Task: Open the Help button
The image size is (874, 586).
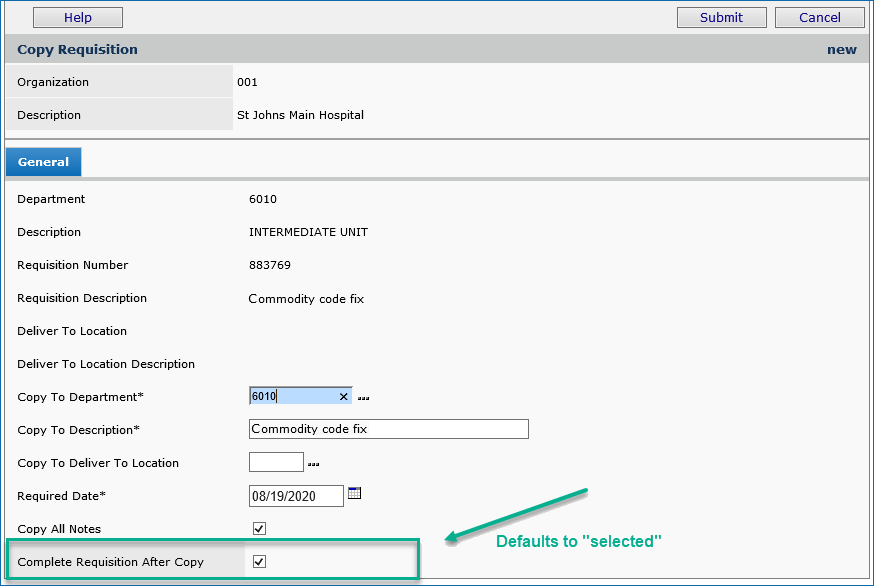Action: [x=78, y=17]
